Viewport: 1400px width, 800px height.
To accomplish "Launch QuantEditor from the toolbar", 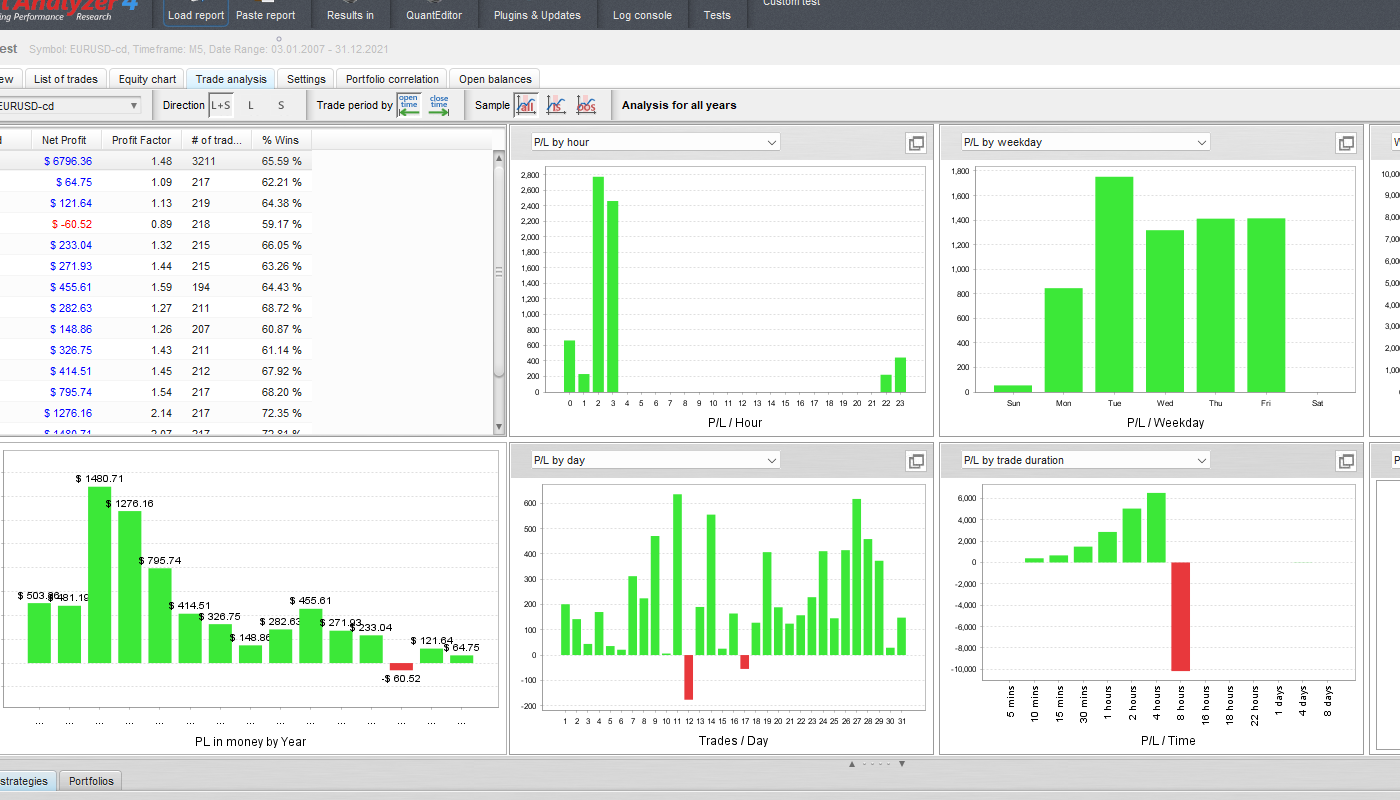I will (x=434, y=15).
